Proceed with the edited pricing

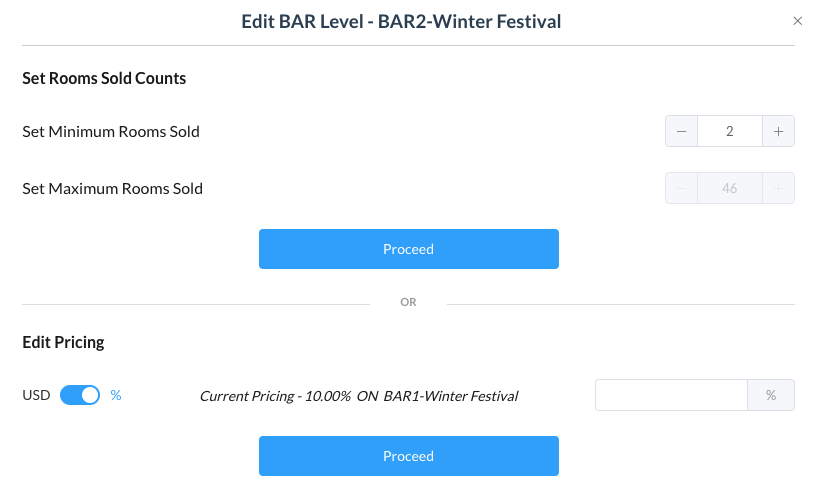408,456
